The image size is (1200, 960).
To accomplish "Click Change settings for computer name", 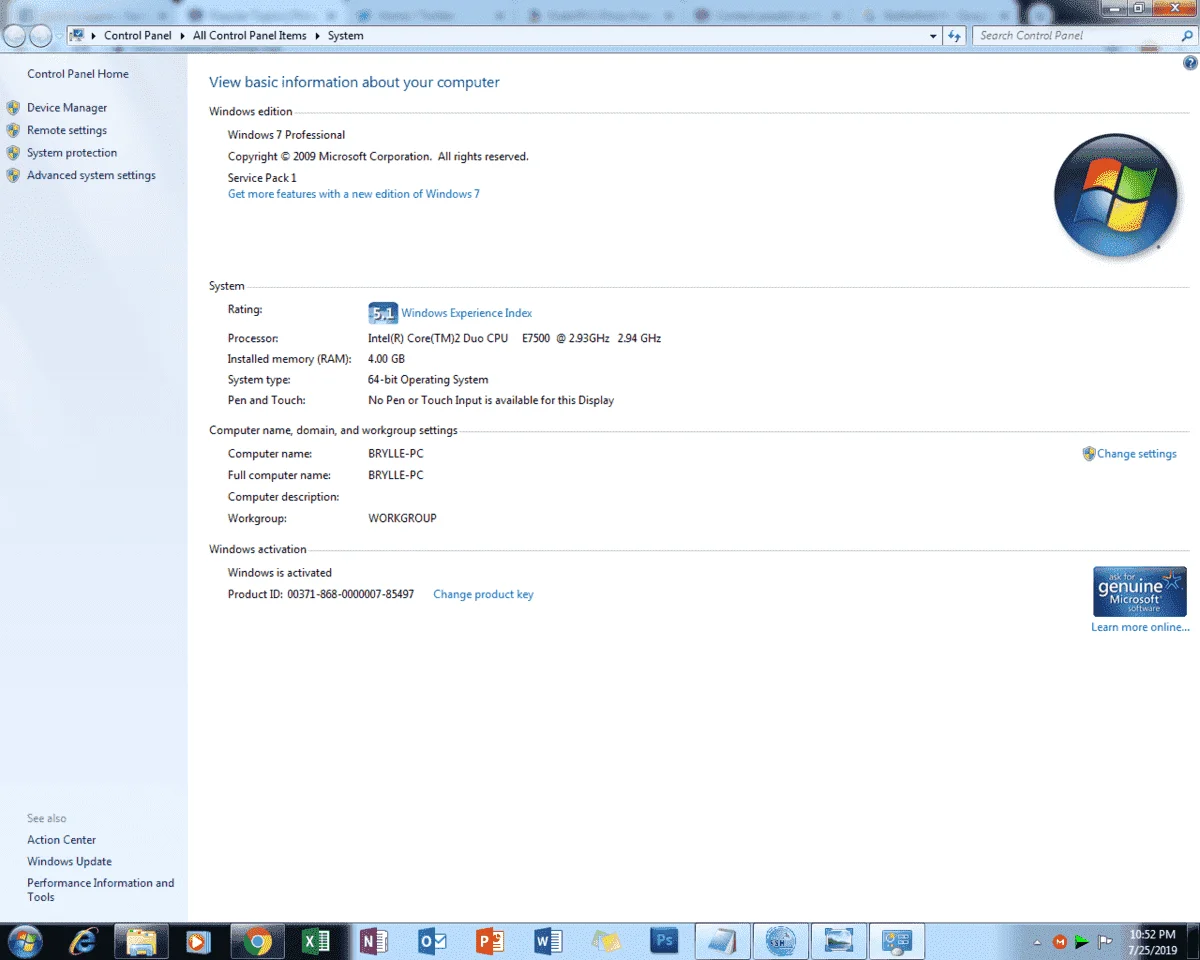I will (x=1137, y=454).
